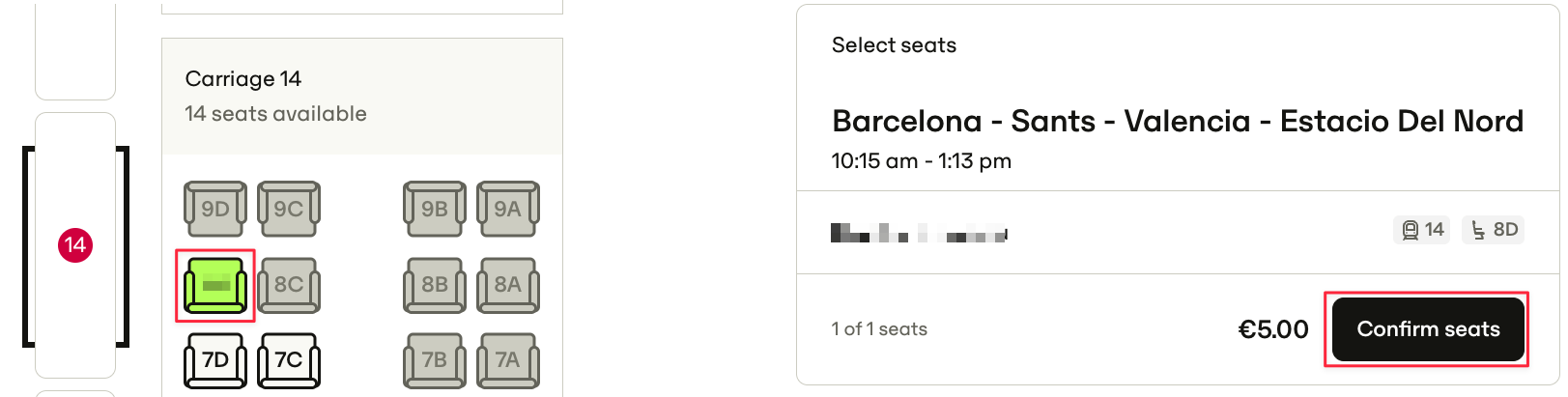Click seat 7B
Image resolution: width=1568 pixels, height=397 pixels.
coord(435,360)
